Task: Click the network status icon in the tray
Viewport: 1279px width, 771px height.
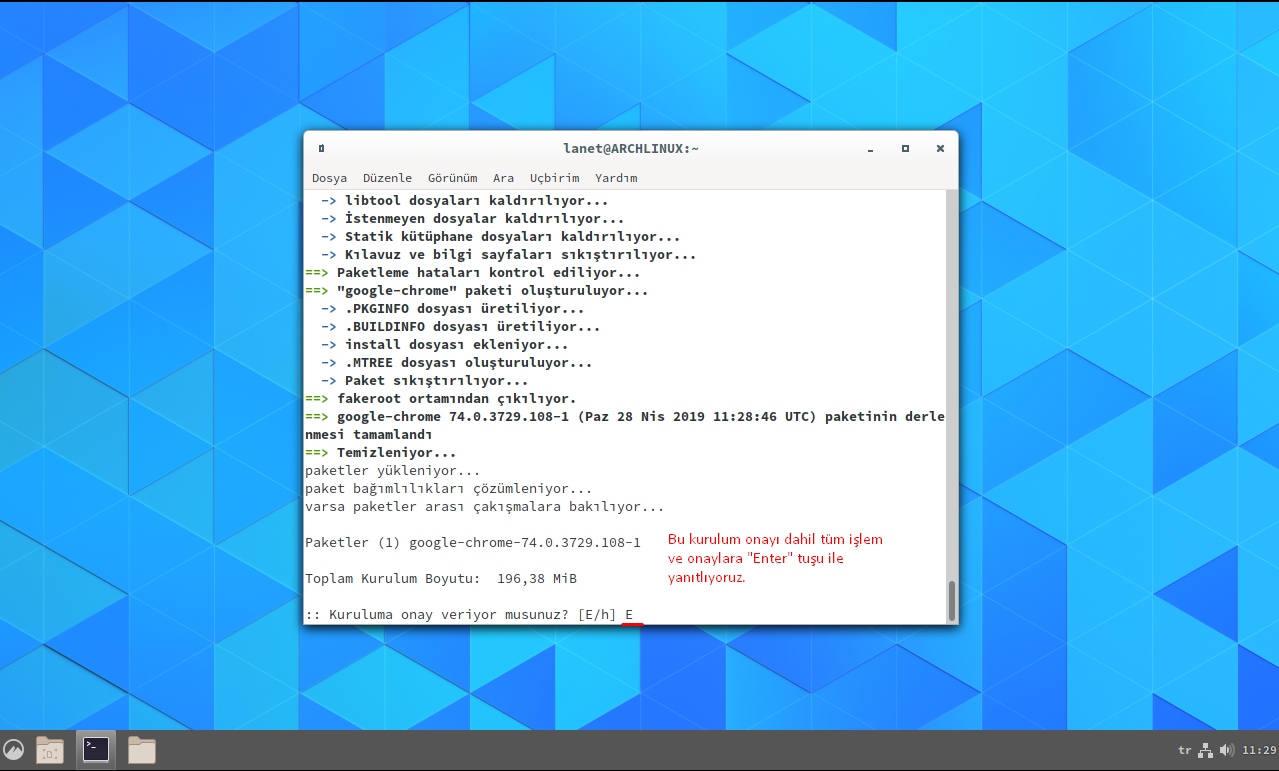Action: (x=1204, y=750)
